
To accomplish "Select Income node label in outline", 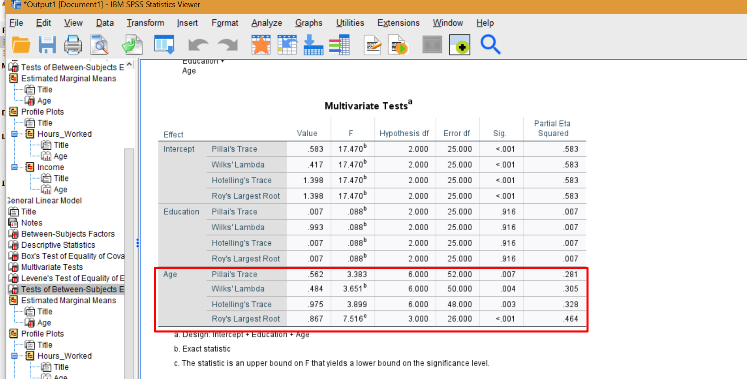I will coord(50,167).
